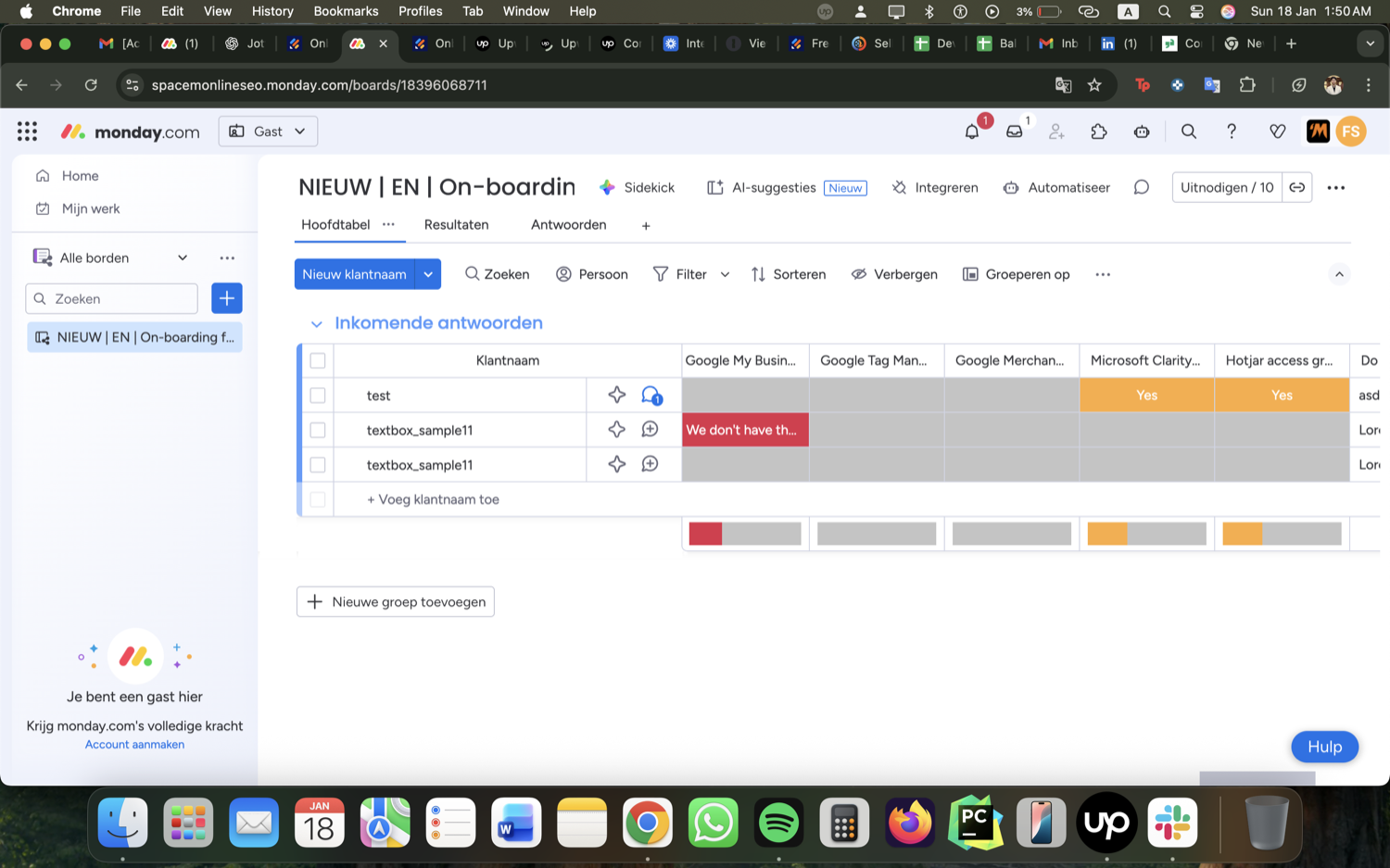Open the Filter options chevron

click(725, 274)
